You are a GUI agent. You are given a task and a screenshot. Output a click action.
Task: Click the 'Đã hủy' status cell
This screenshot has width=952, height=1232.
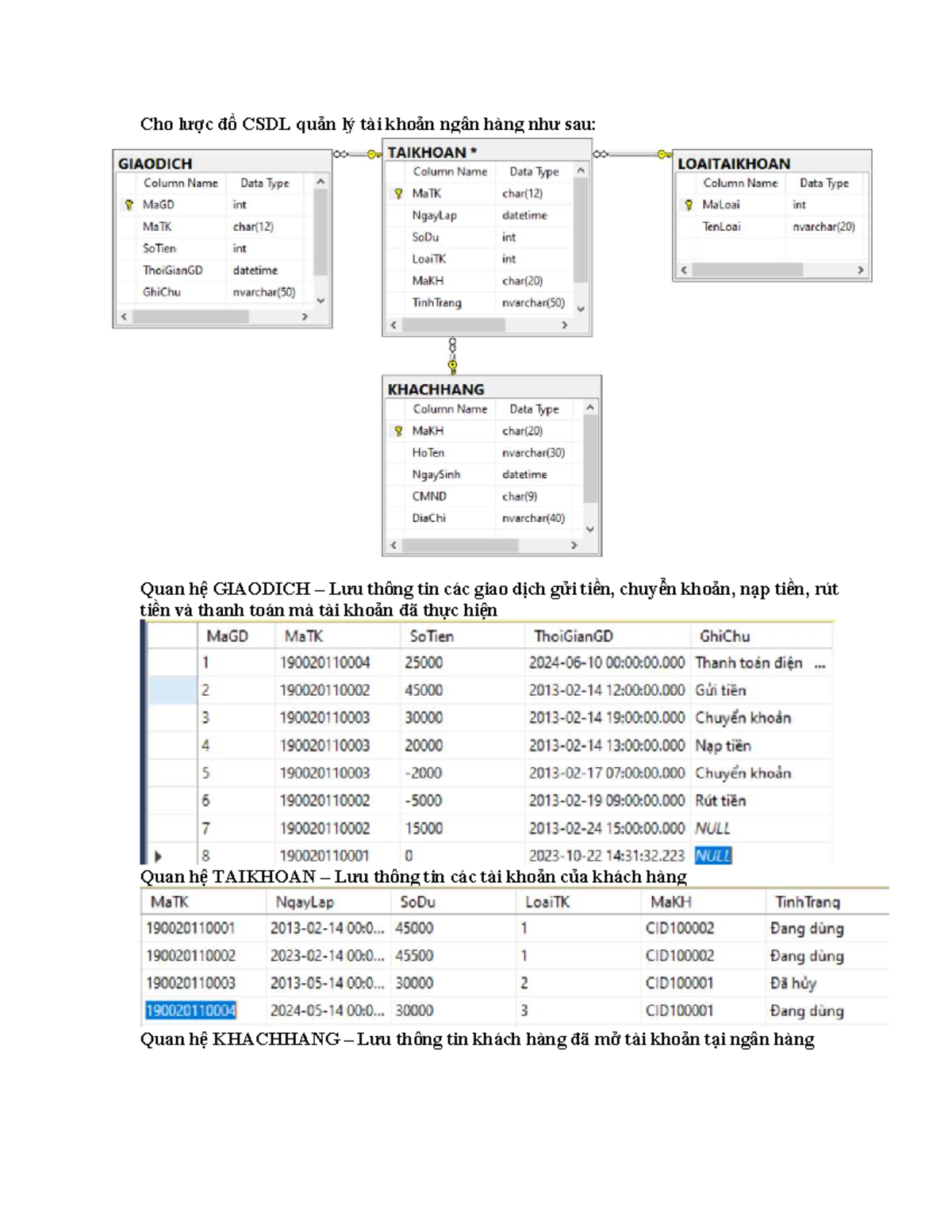click(793, 983)
